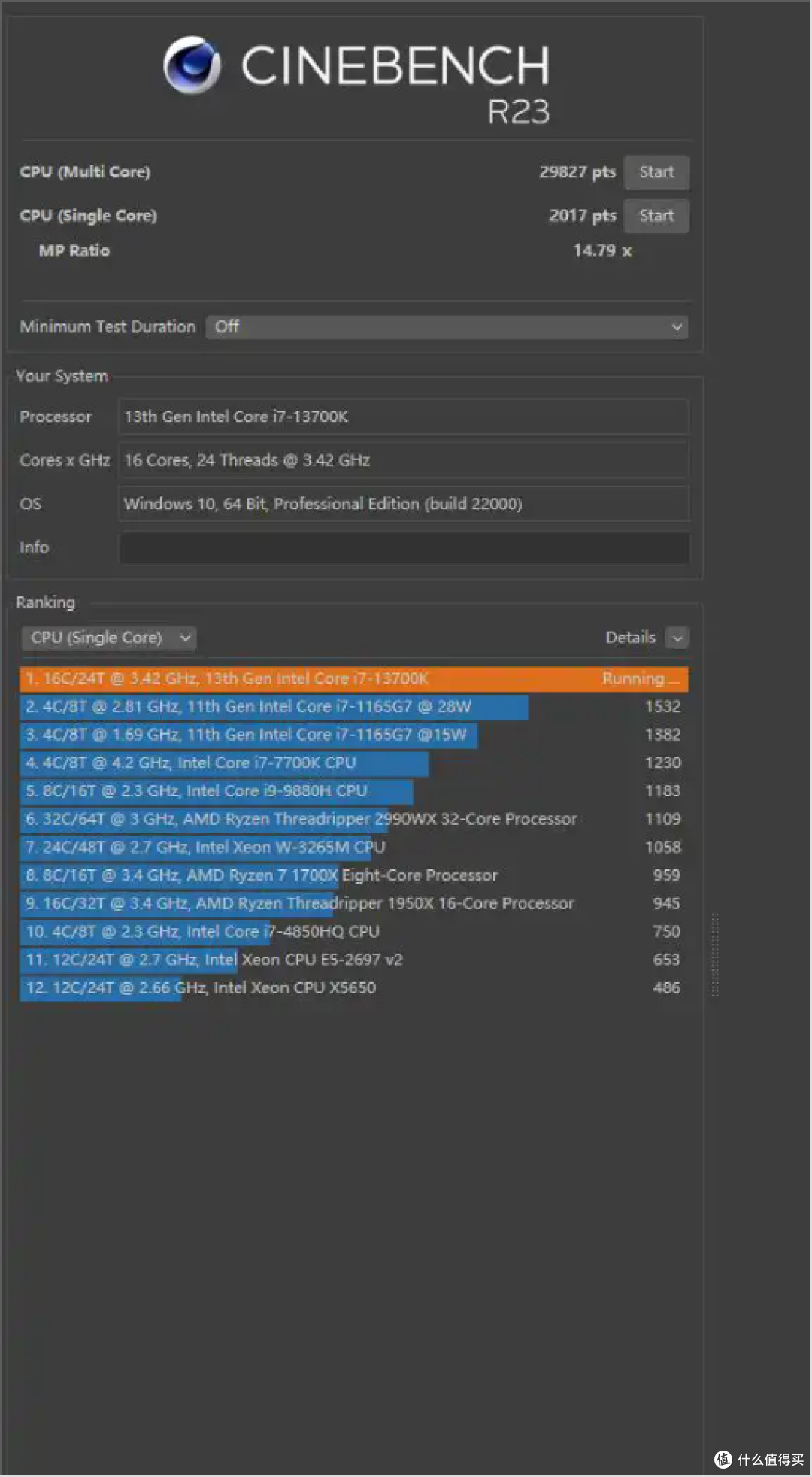
Task: Click the MP Ratio label
Action: point(74,251)
